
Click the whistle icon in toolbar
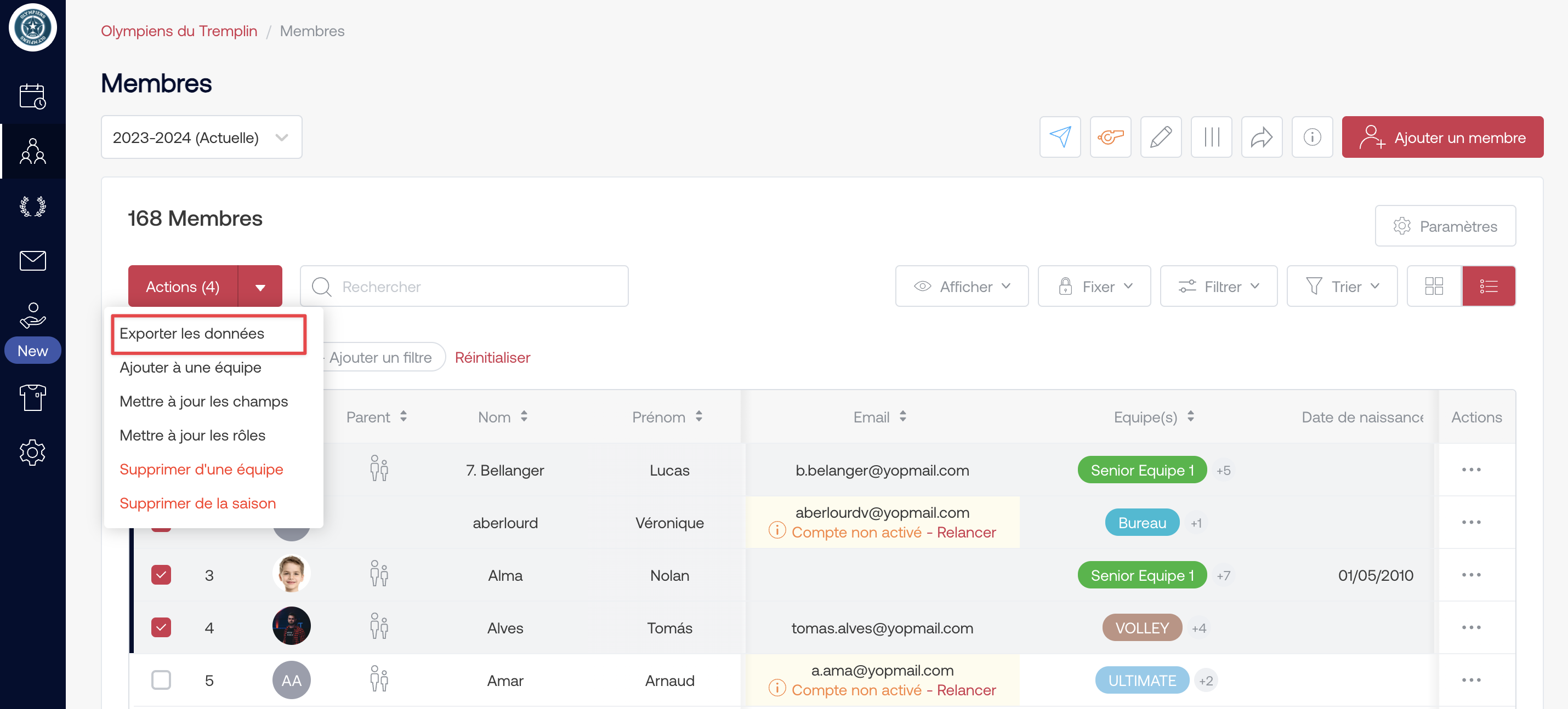[1110, 138]
